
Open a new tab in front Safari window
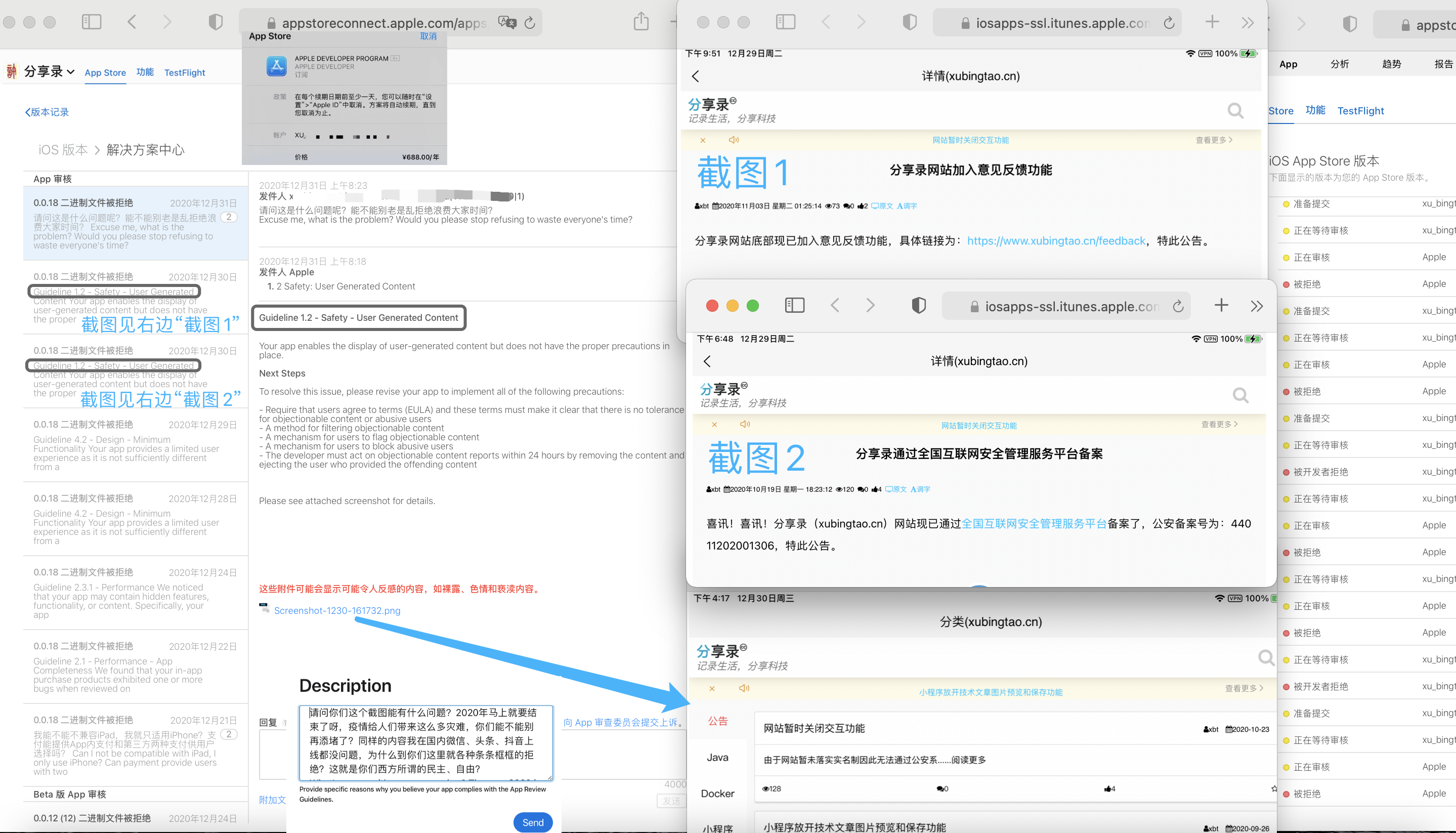(1221, 306)
